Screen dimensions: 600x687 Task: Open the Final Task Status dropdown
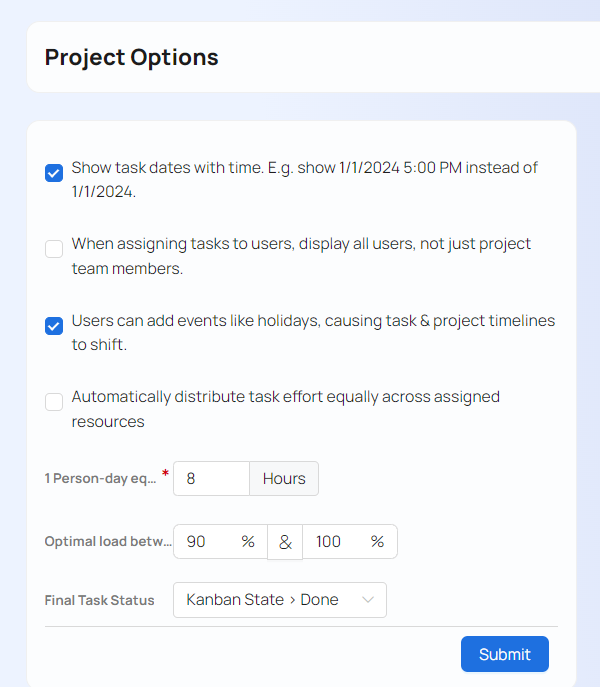click(279, 600)
